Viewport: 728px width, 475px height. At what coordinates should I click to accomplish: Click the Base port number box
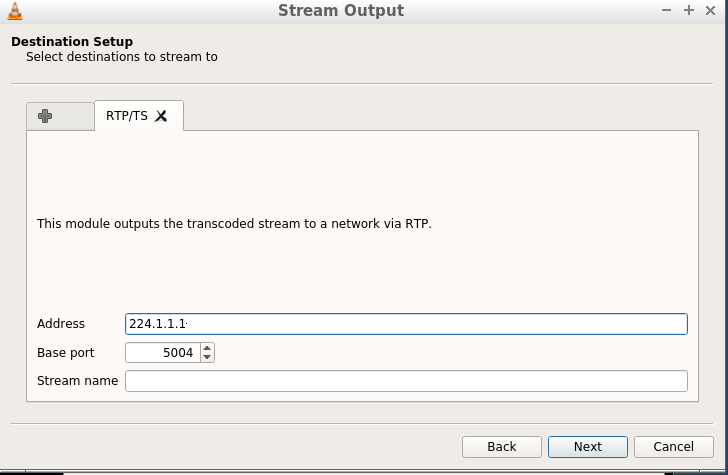pos(163,352)
